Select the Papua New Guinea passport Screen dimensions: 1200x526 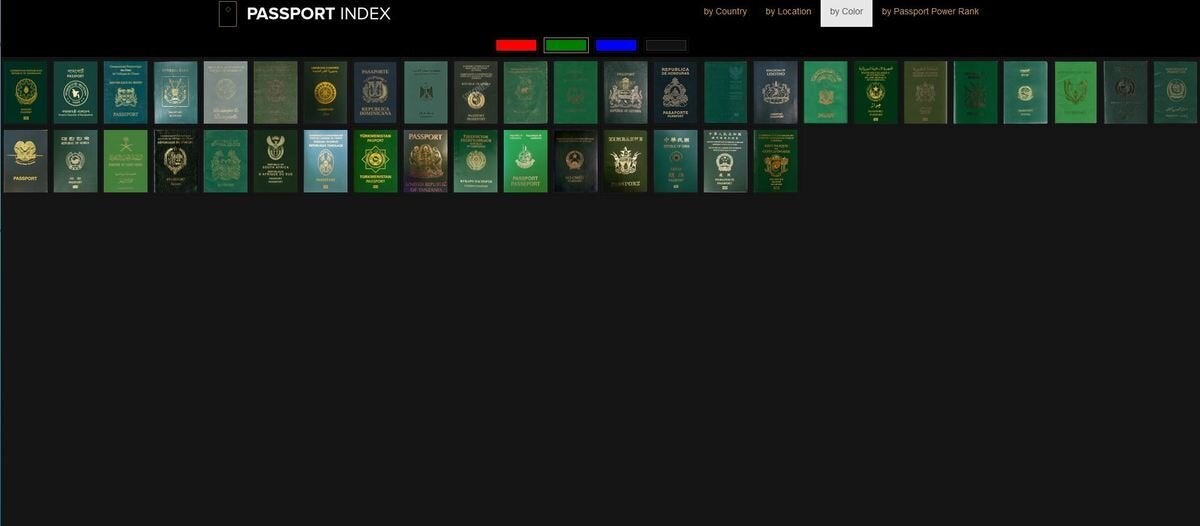coord(25,161)
